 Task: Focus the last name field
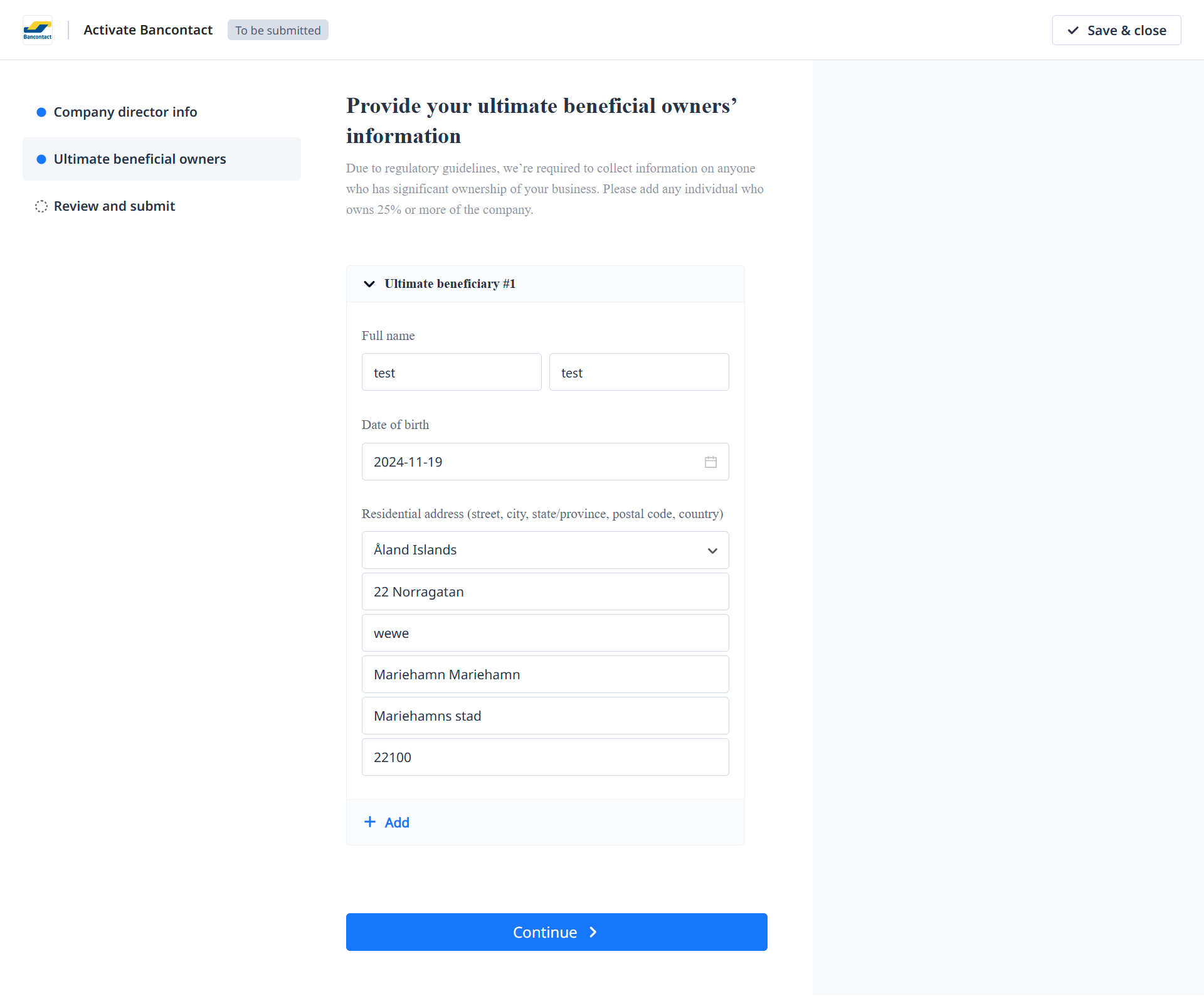[x=638, y=373]
